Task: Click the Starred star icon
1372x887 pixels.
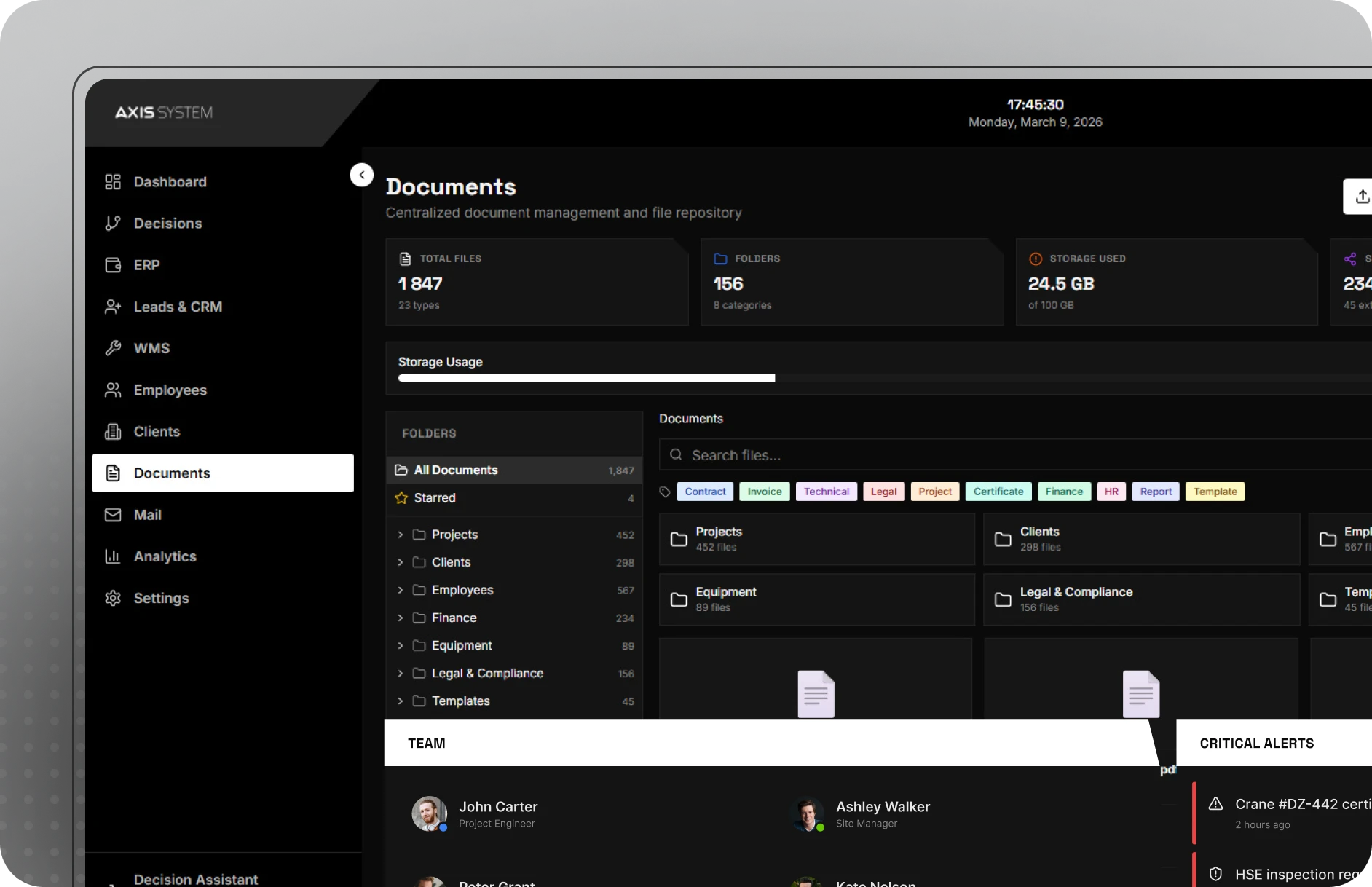Action: [x=401, y=498]
